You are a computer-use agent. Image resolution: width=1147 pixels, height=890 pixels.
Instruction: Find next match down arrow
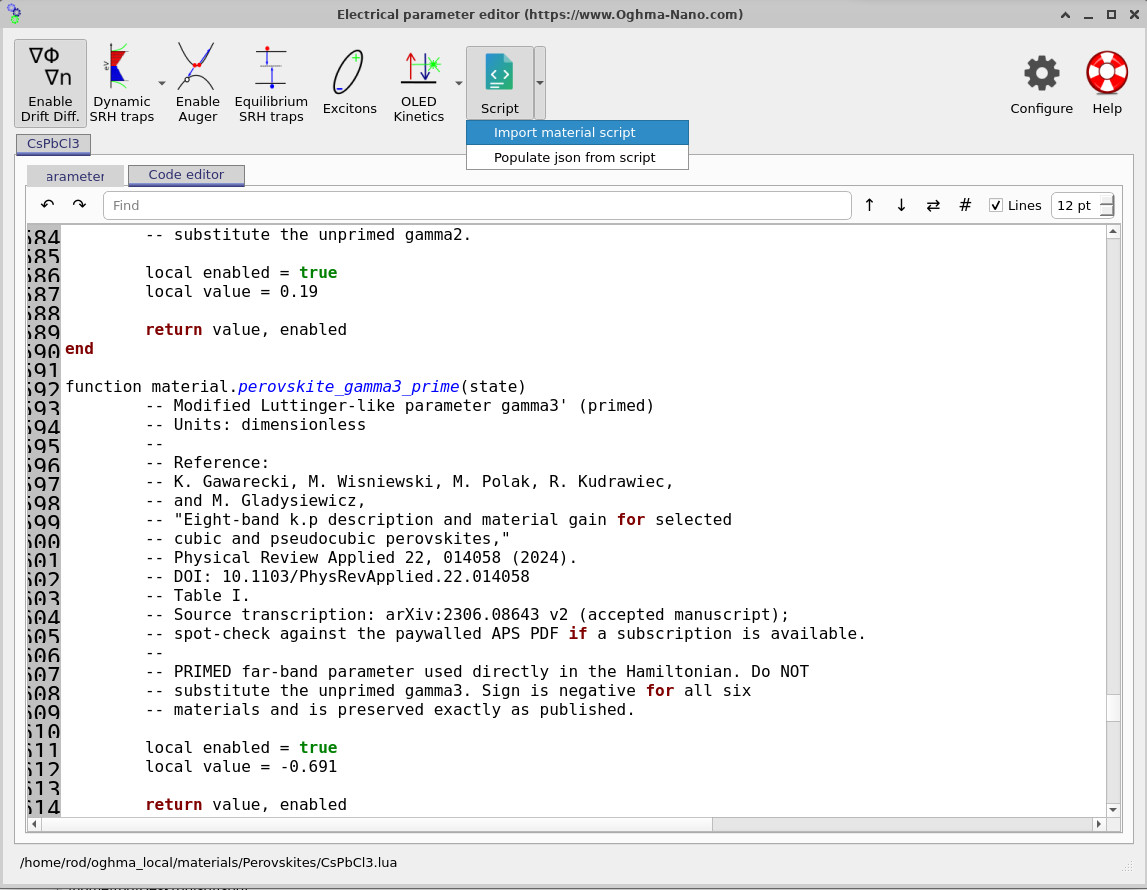901,205
